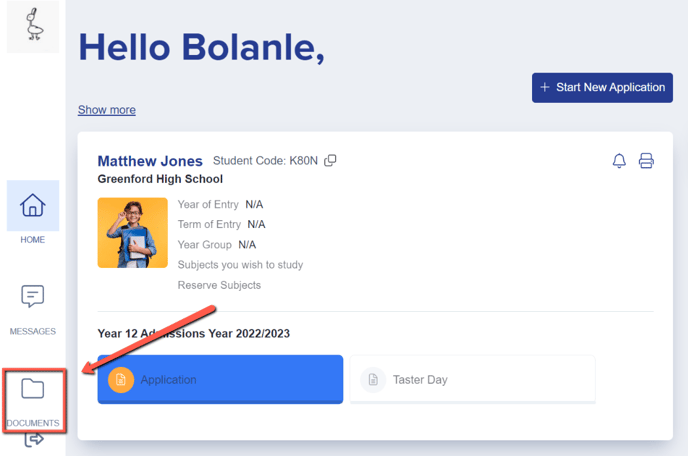Click the bird logo at top left

tap(33, 25)
